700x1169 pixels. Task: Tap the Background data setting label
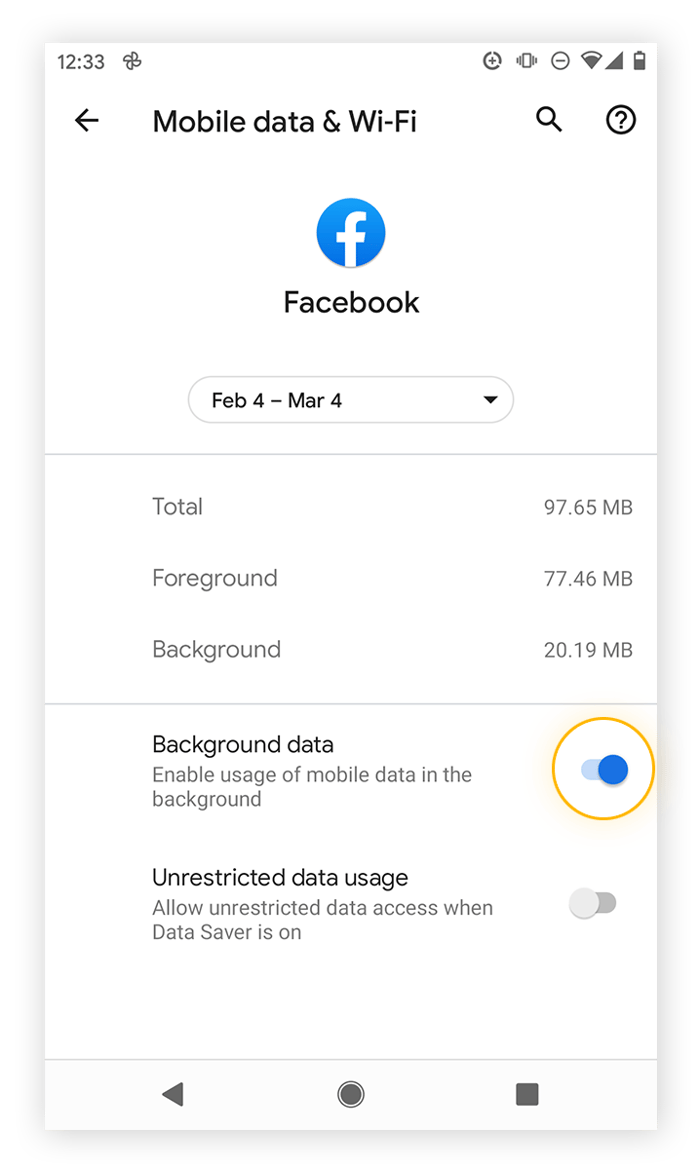(x=243, y=745)
